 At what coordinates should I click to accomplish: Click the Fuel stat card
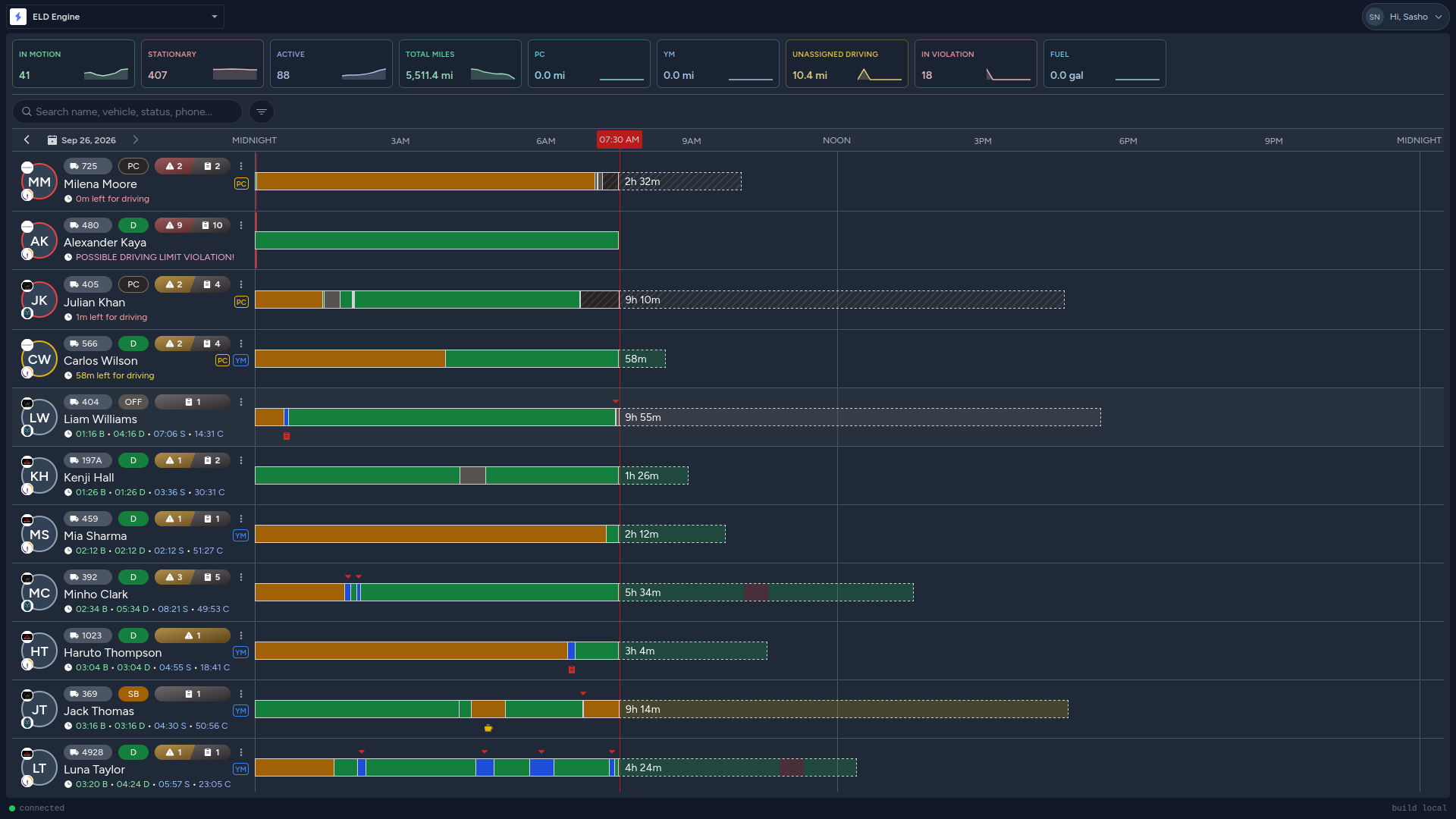1105,64
